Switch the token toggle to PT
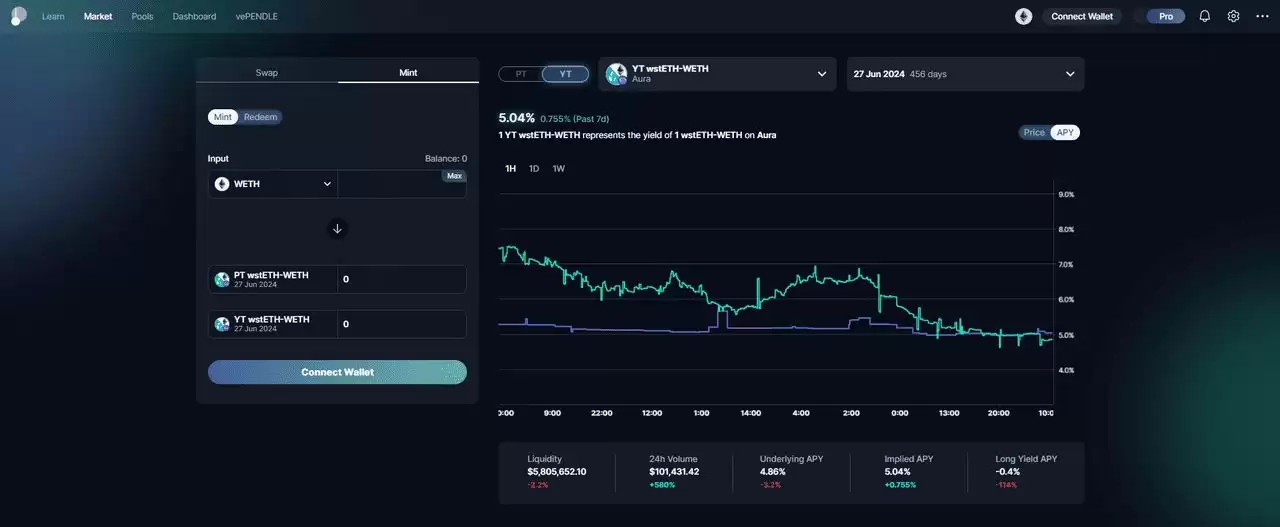 point(521,74)
